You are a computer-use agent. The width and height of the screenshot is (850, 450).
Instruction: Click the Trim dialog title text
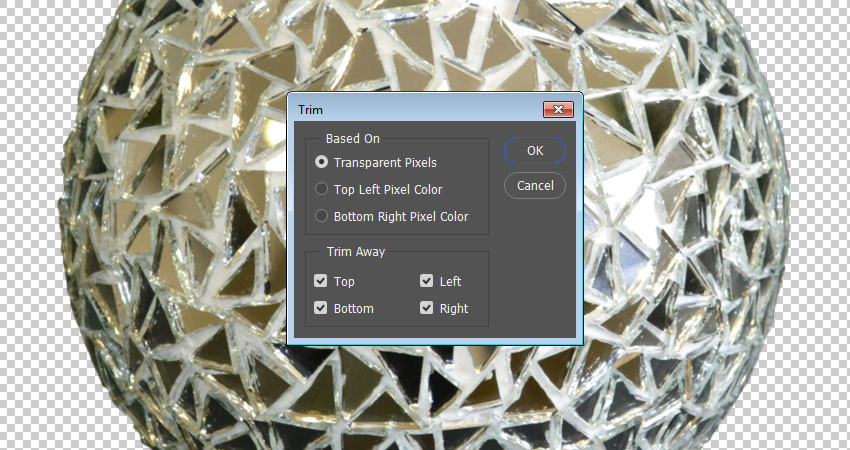tap(310, 110)
